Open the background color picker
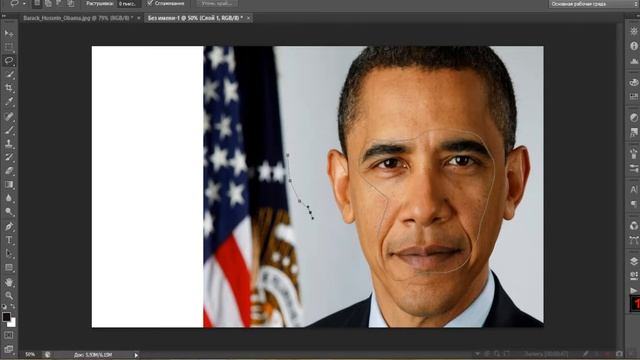Viewport: 640px width, 360px height. tap(12, 323)
